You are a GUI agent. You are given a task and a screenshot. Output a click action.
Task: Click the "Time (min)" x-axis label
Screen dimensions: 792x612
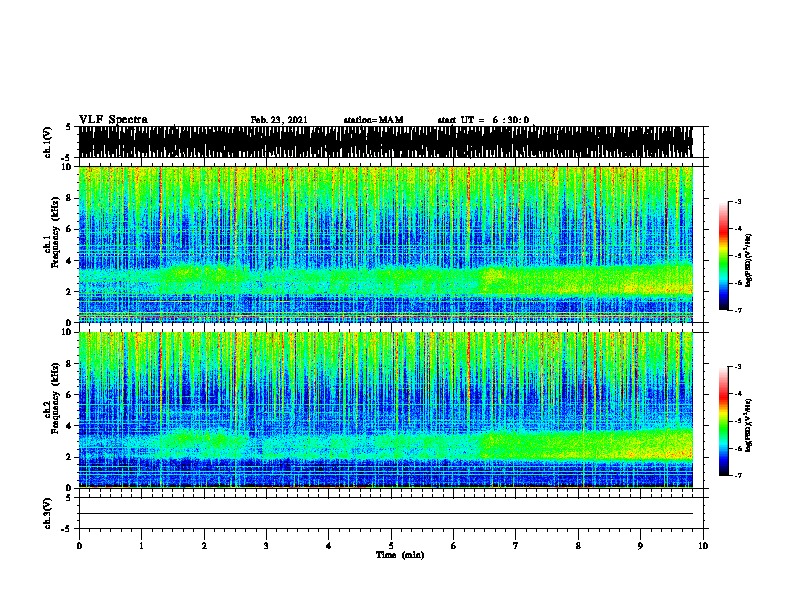click(x=400, y=555)
